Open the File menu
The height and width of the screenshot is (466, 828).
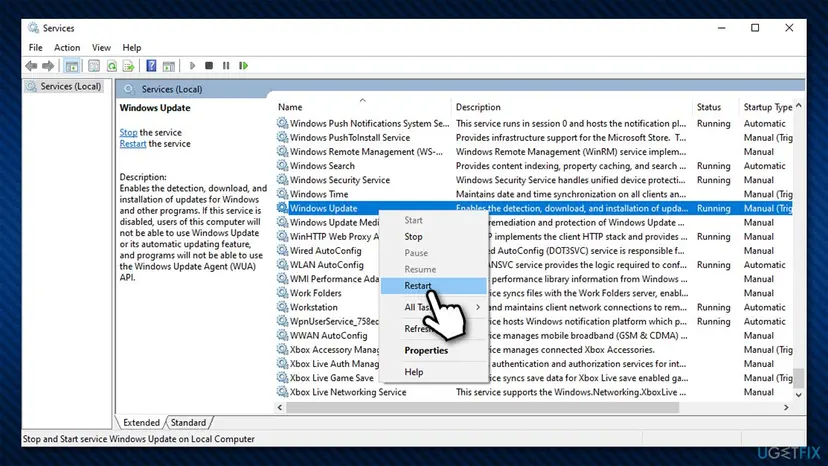[35, 48]
